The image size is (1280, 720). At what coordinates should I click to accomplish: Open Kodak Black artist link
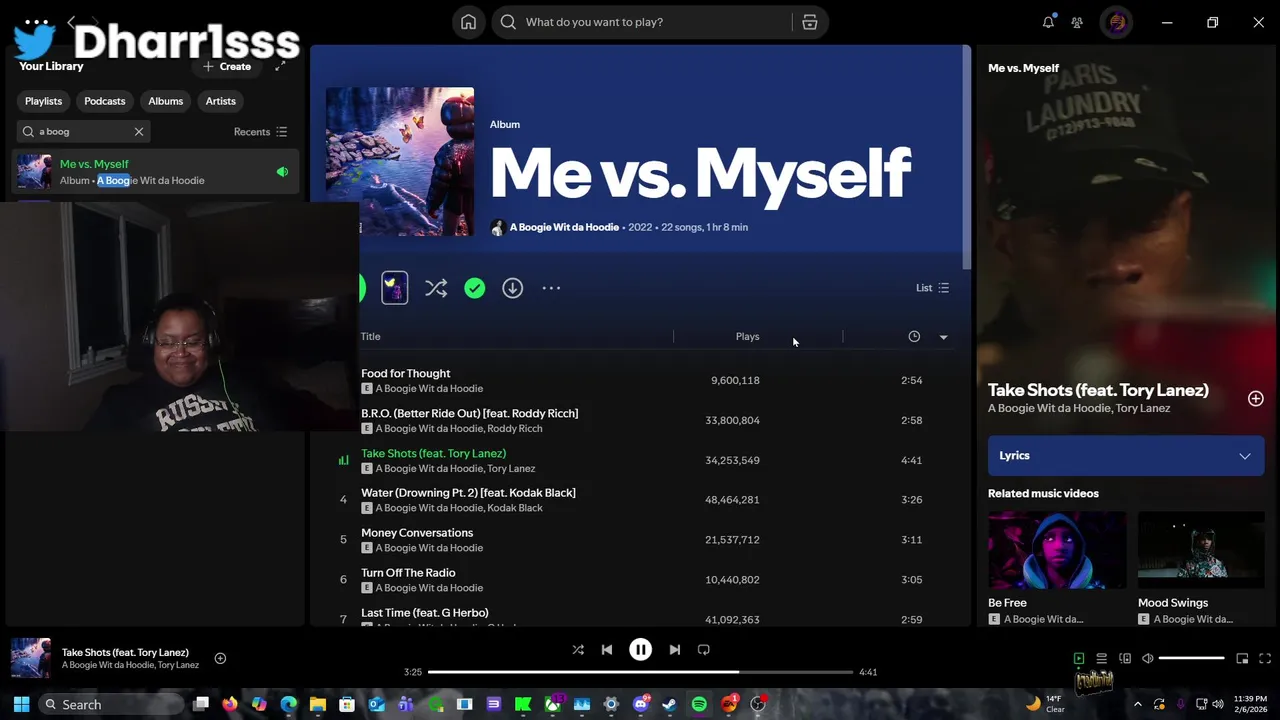(514, 508)
